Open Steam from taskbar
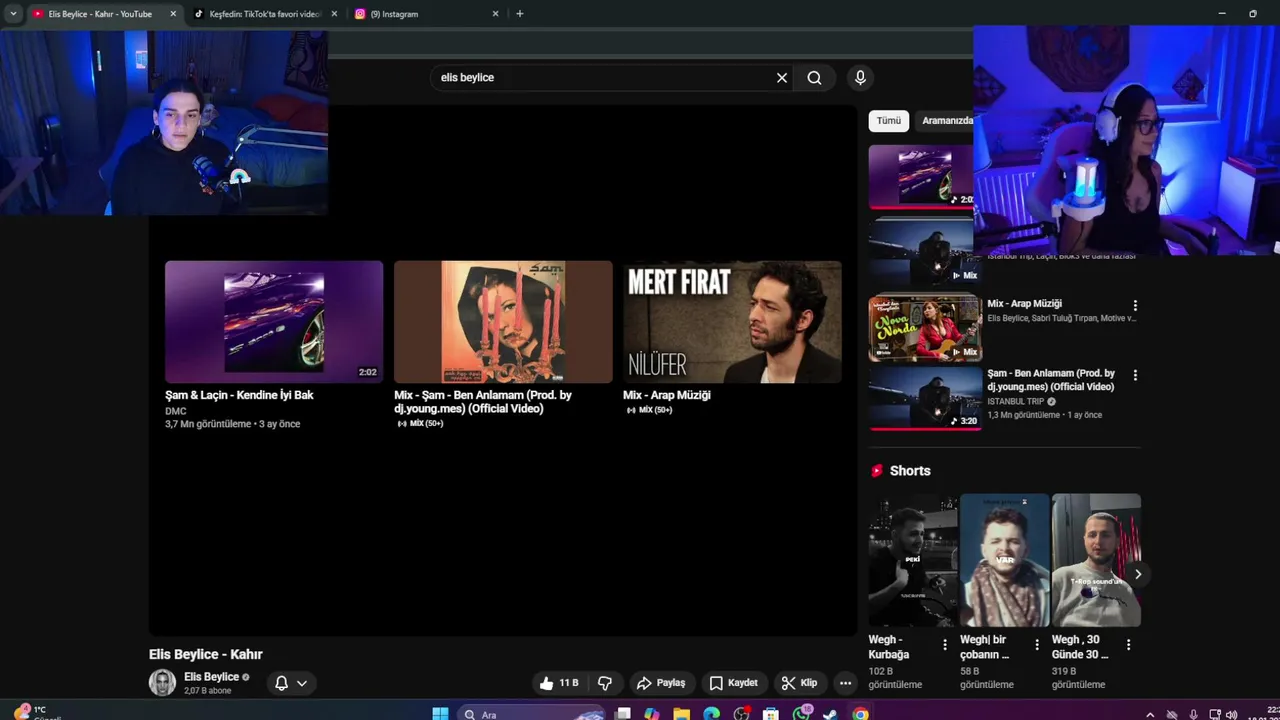Screen dimensions: 1280x720 [830, 714]
